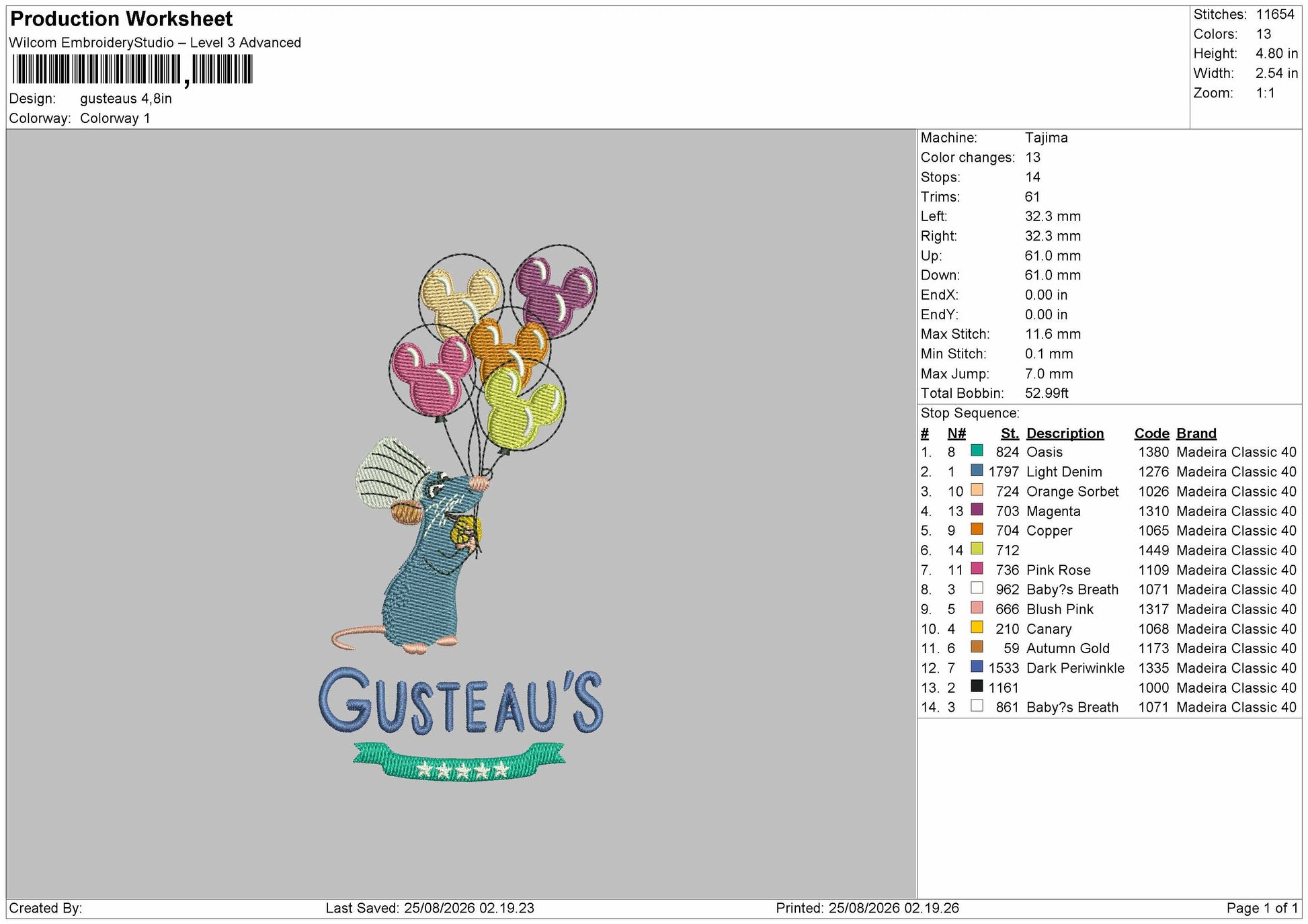
Task: Click the "Stop Sequence:" heading
Action: (x=970, y=413)
